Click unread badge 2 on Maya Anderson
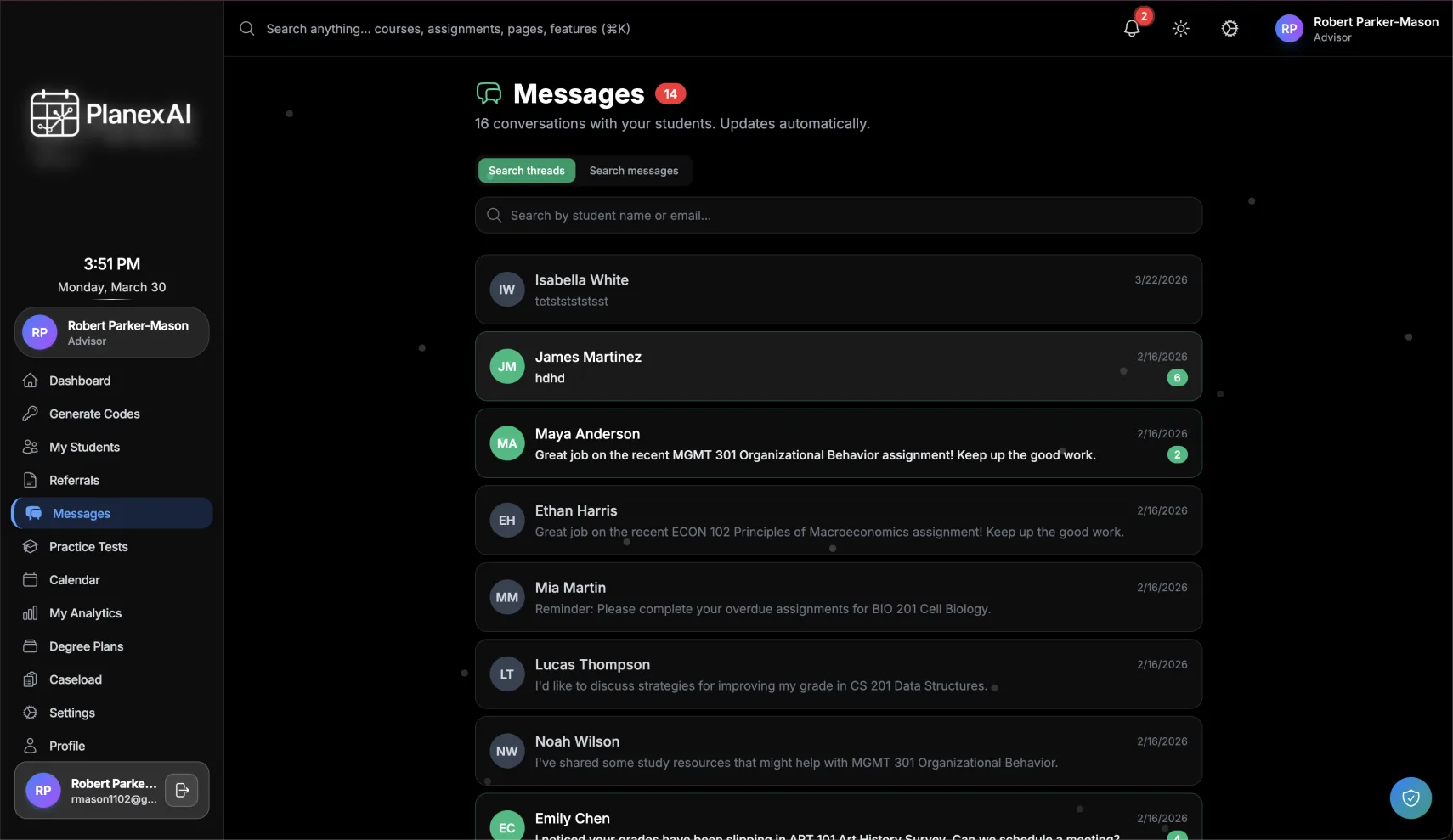The height and width of the screenshot is (840, 1453). coord(1177,455)
